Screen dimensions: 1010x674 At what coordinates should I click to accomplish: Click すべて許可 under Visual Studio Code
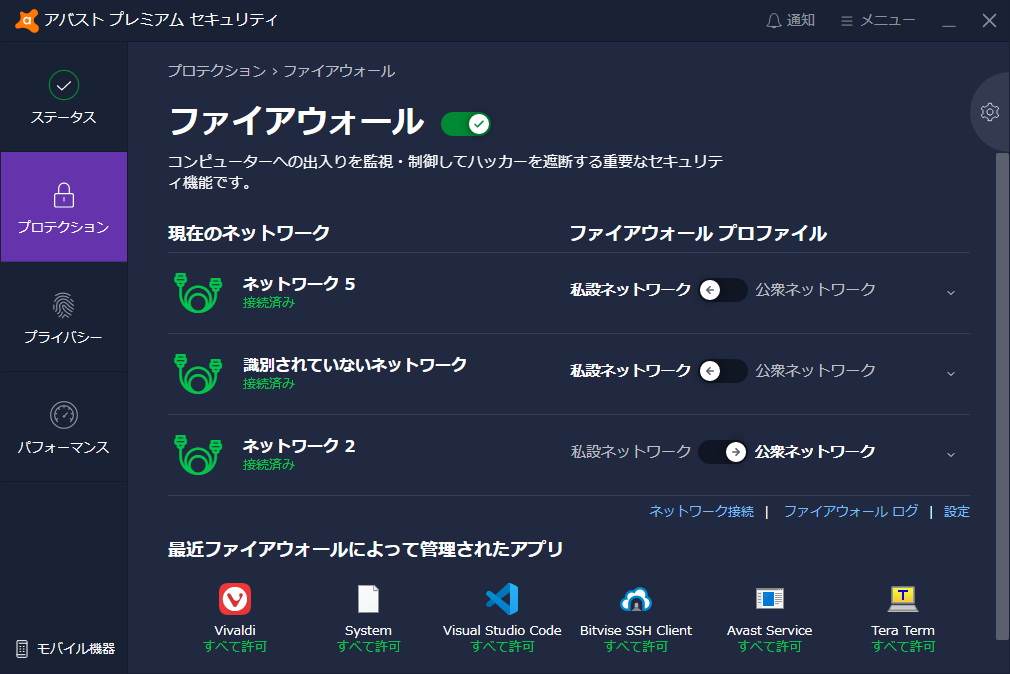pos(502,646)
